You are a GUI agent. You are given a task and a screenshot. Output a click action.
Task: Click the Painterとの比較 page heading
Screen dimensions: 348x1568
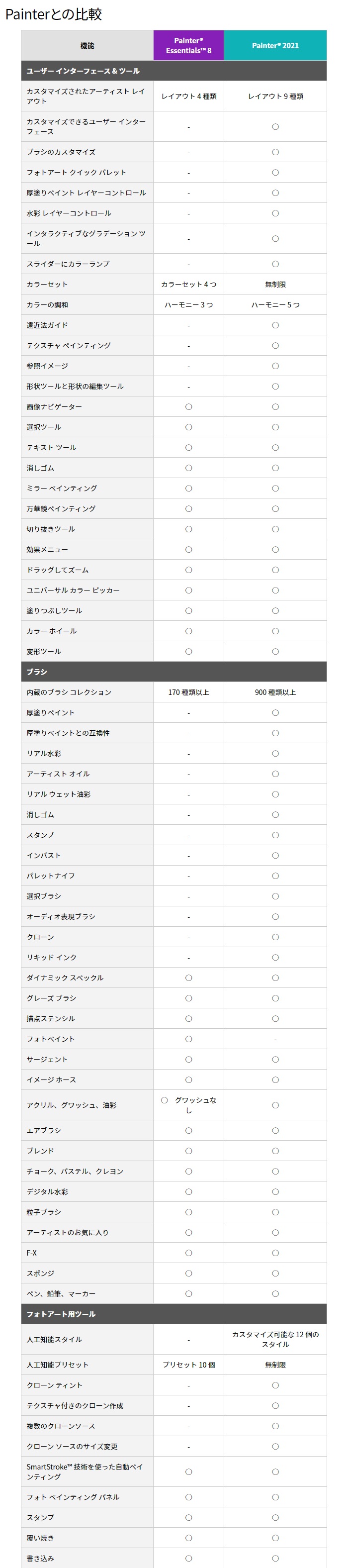(54, 14)
